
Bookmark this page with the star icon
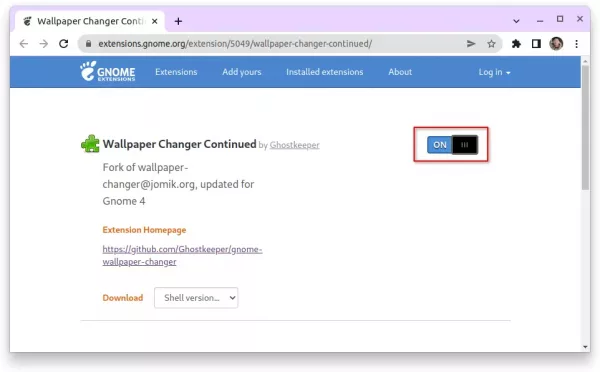[x=491, y=44]
